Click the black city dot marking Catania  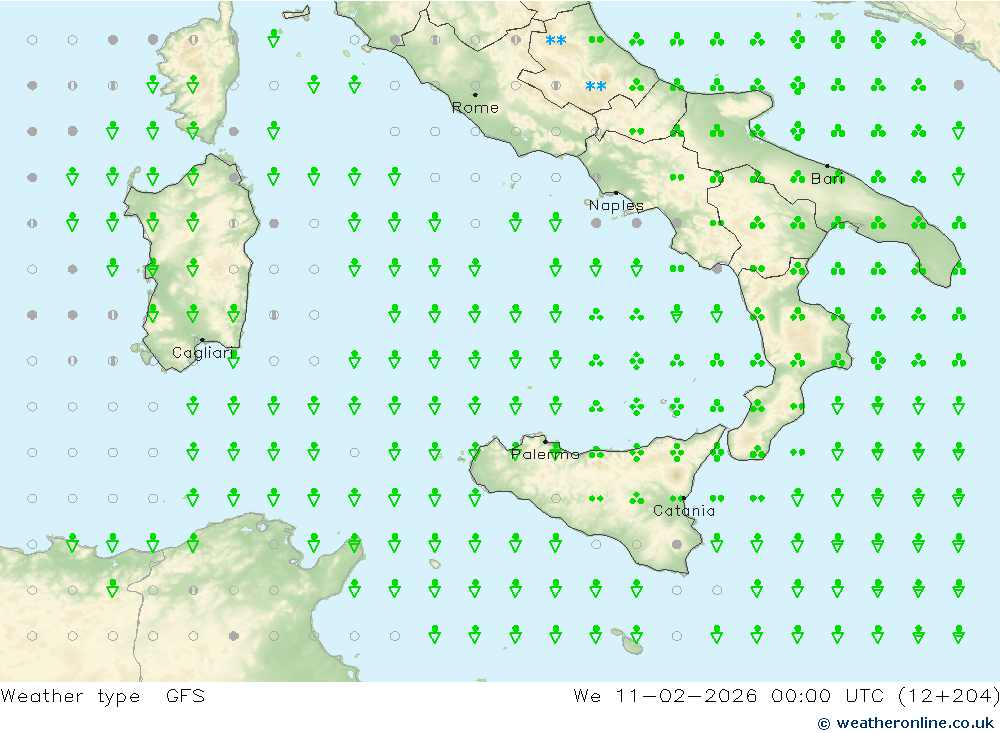(683, 498)
